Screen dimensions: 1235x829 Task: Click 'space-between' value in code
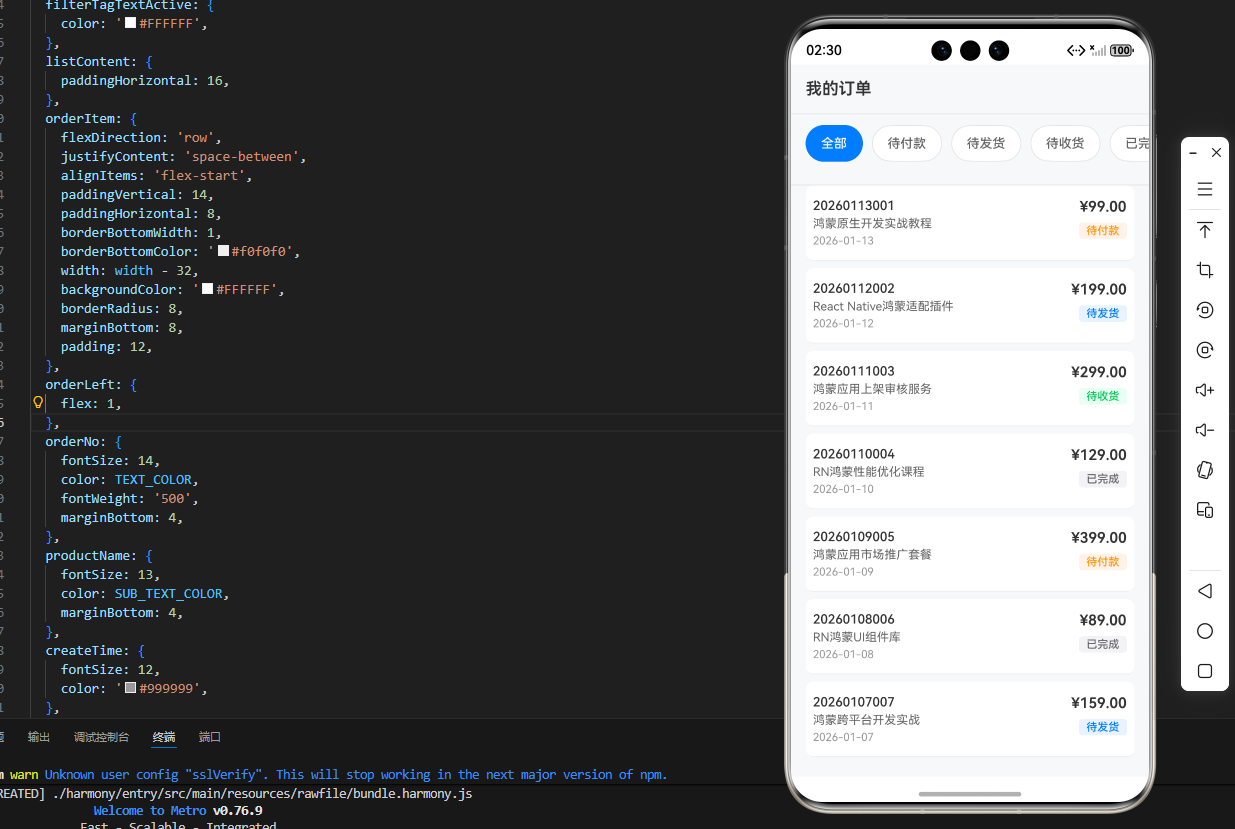[x=240, y=156]
